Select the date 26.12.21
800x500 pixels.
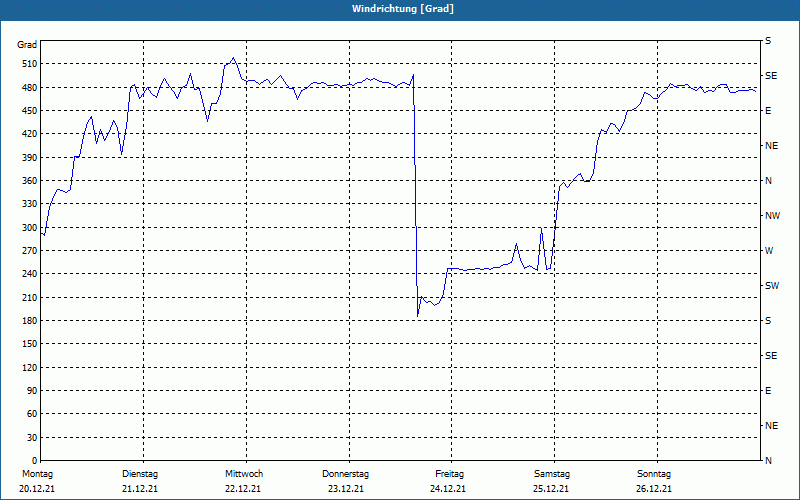[654, 489]
